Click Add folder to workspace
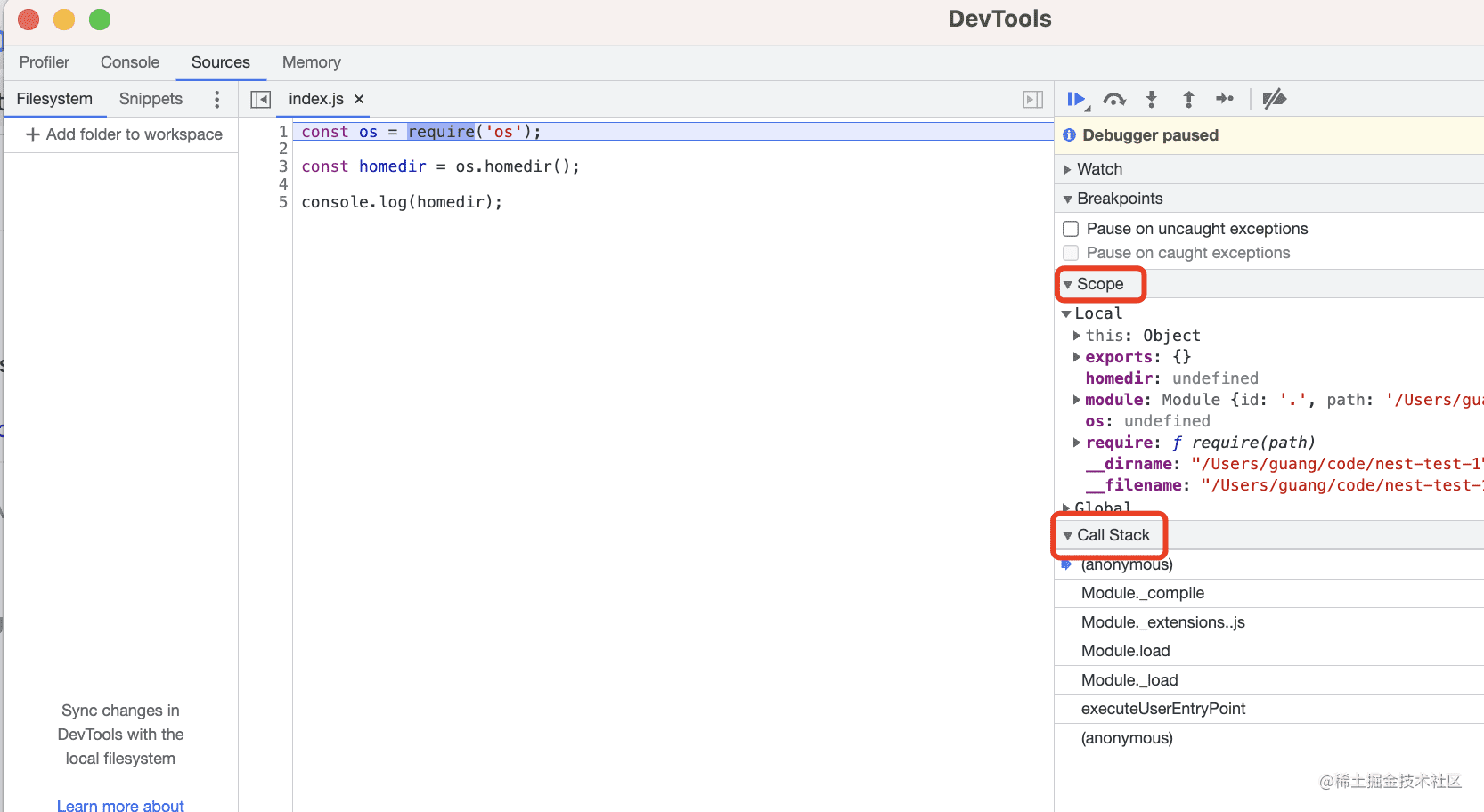 124,134
